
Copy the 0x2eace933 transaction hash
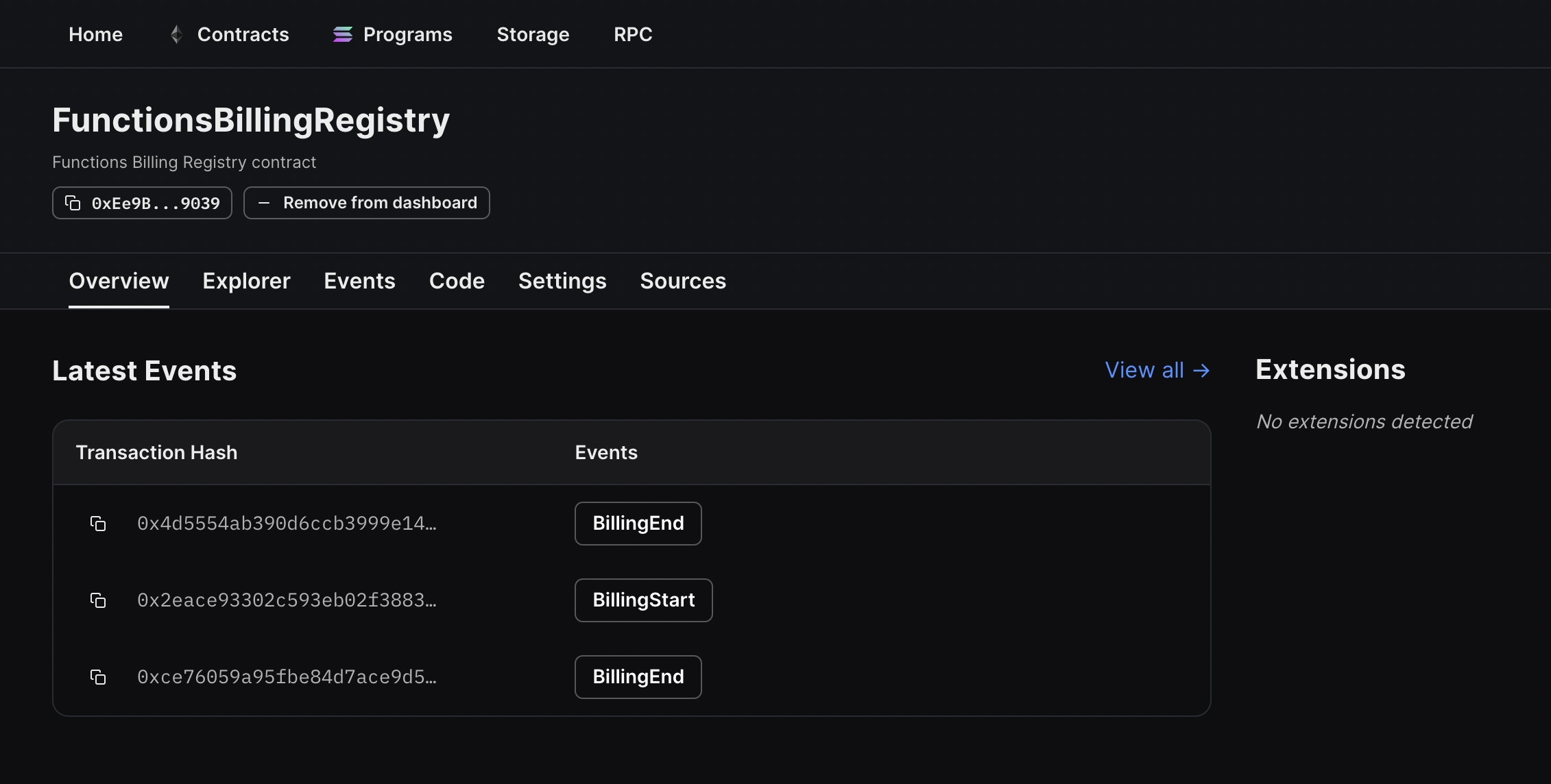coord(98,600)
